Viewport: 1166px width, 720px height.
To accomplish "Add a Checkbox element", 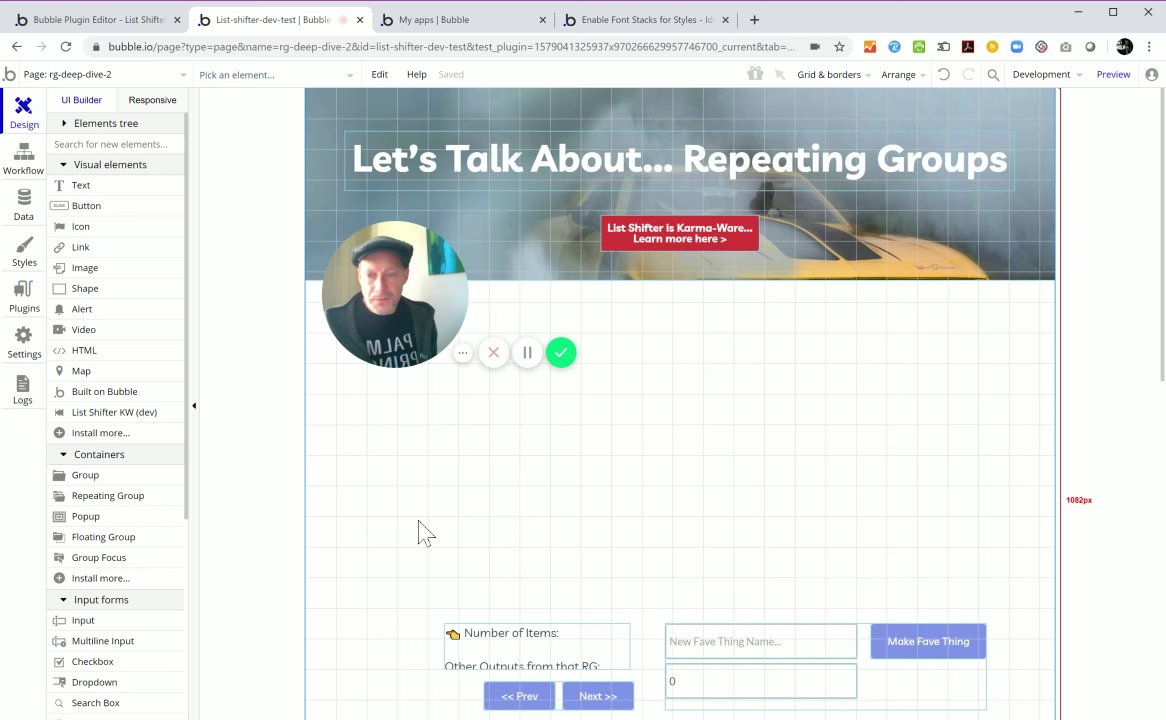I will (116, 662).
